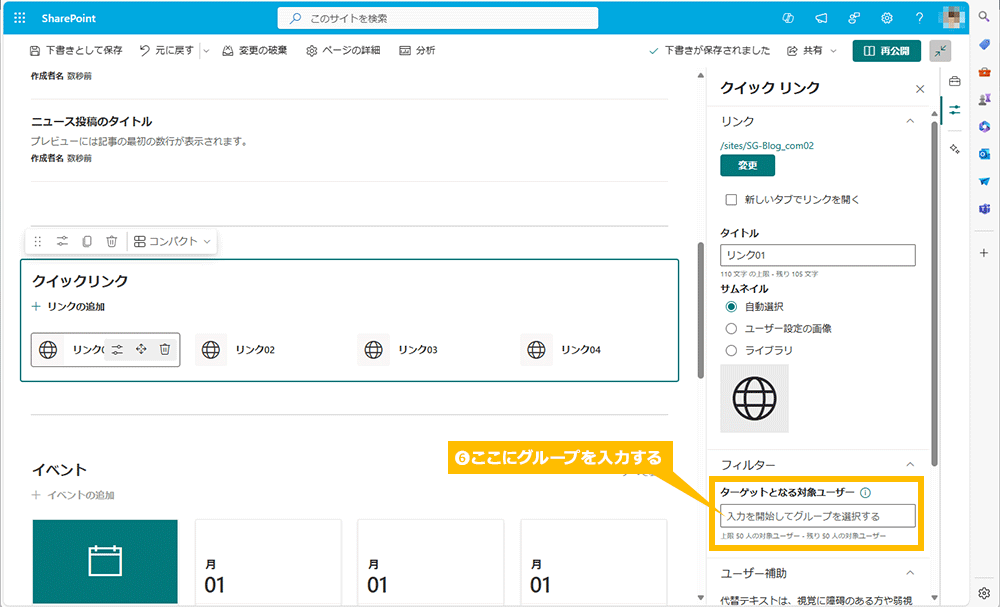Click the collapse panel arrows icon
Image resolution: width=1000 pixels, height=607 pixels.
(940, 51)
